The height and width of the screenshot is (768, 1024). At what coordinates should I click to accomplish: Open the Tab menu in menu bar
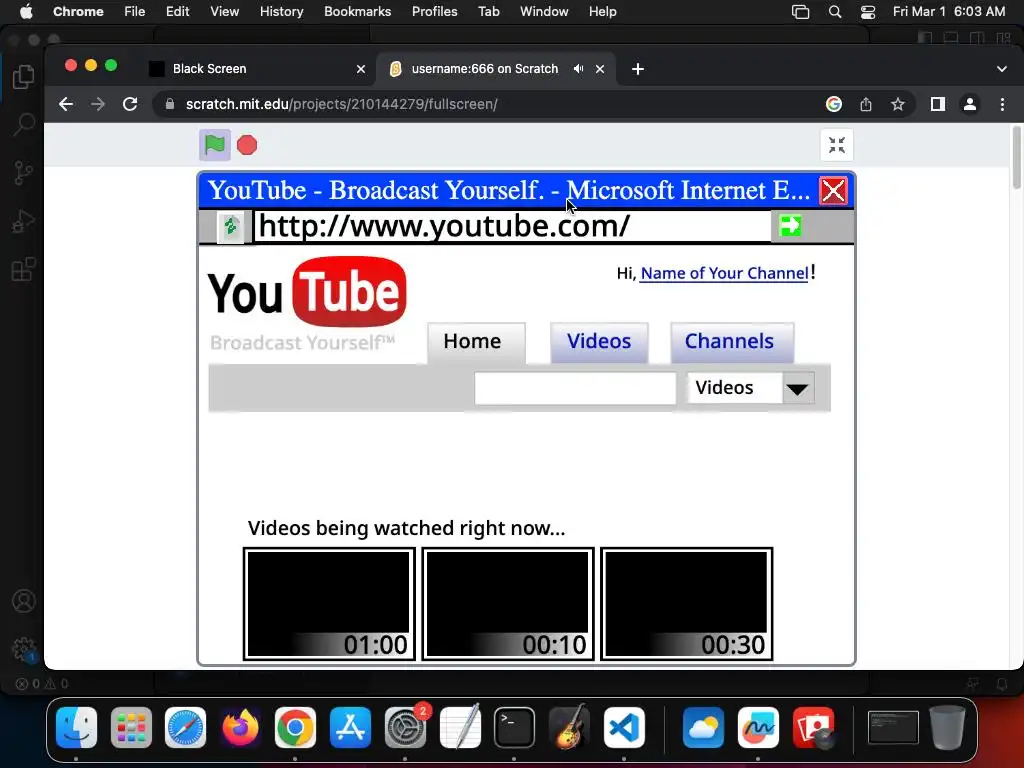(x=488, y=12)
